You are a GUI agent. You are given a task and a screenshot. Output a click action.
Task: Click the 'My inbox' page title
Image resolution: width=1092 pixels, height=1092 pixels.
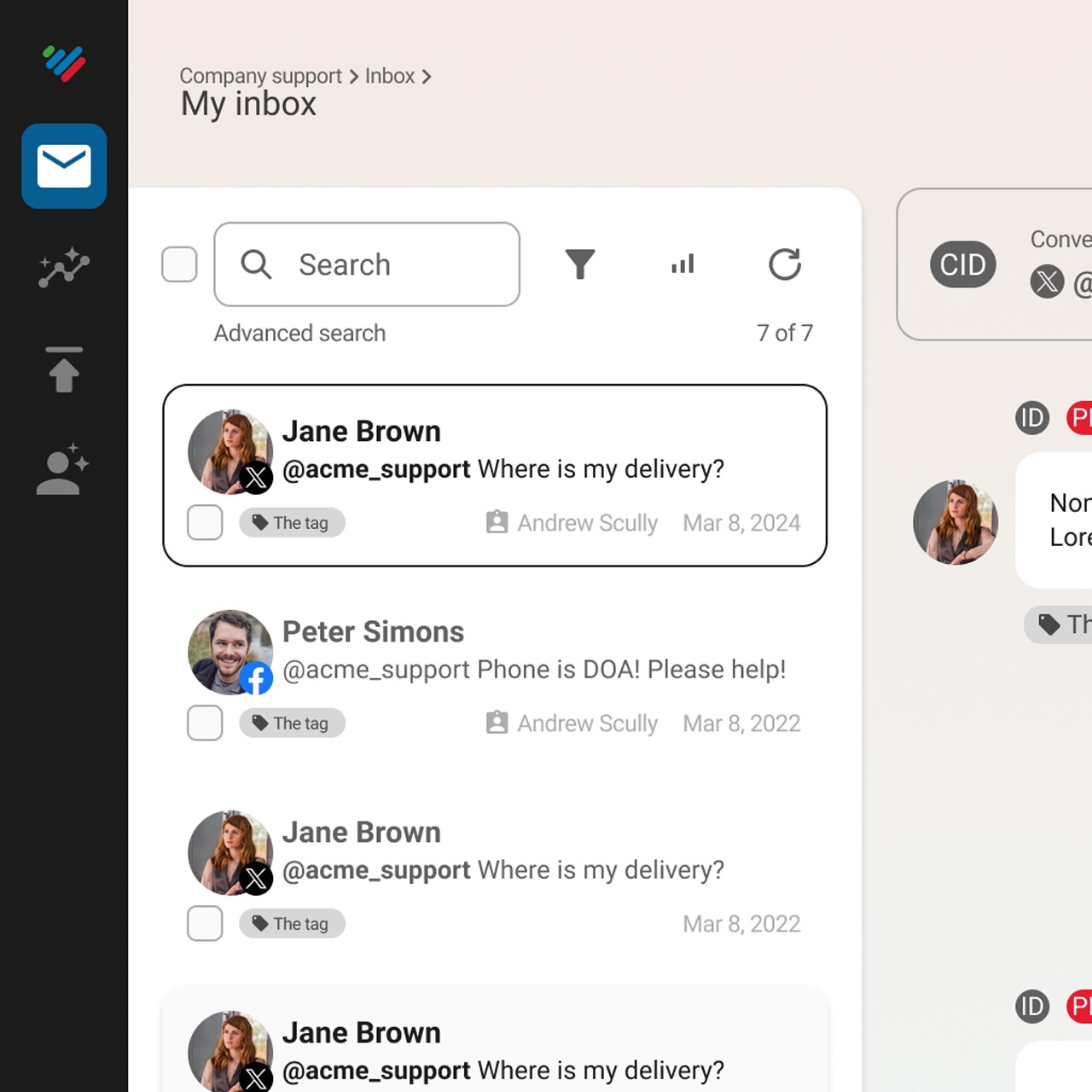(x=248, y=104)
